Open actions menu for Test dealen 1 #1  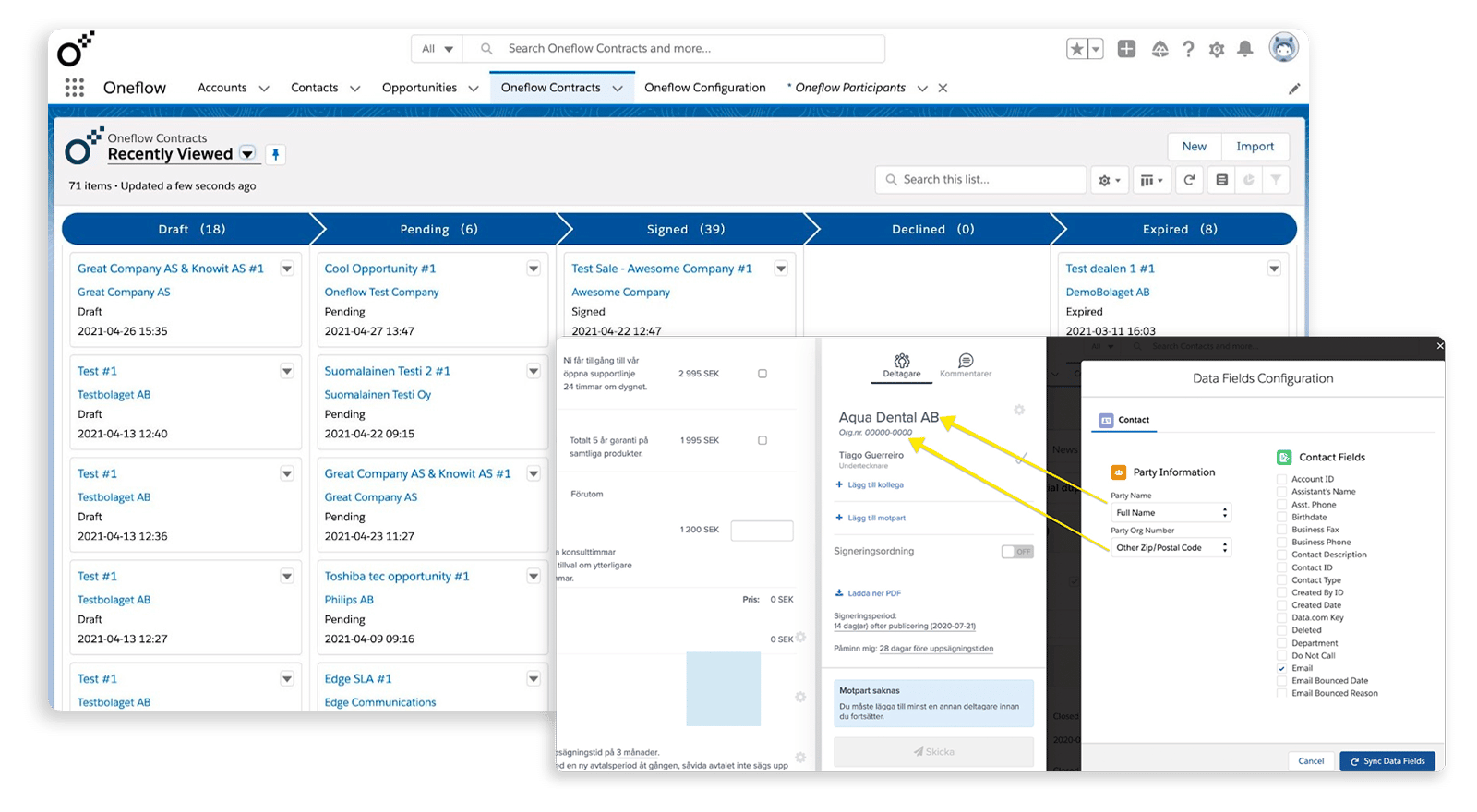coord(1274,269)
